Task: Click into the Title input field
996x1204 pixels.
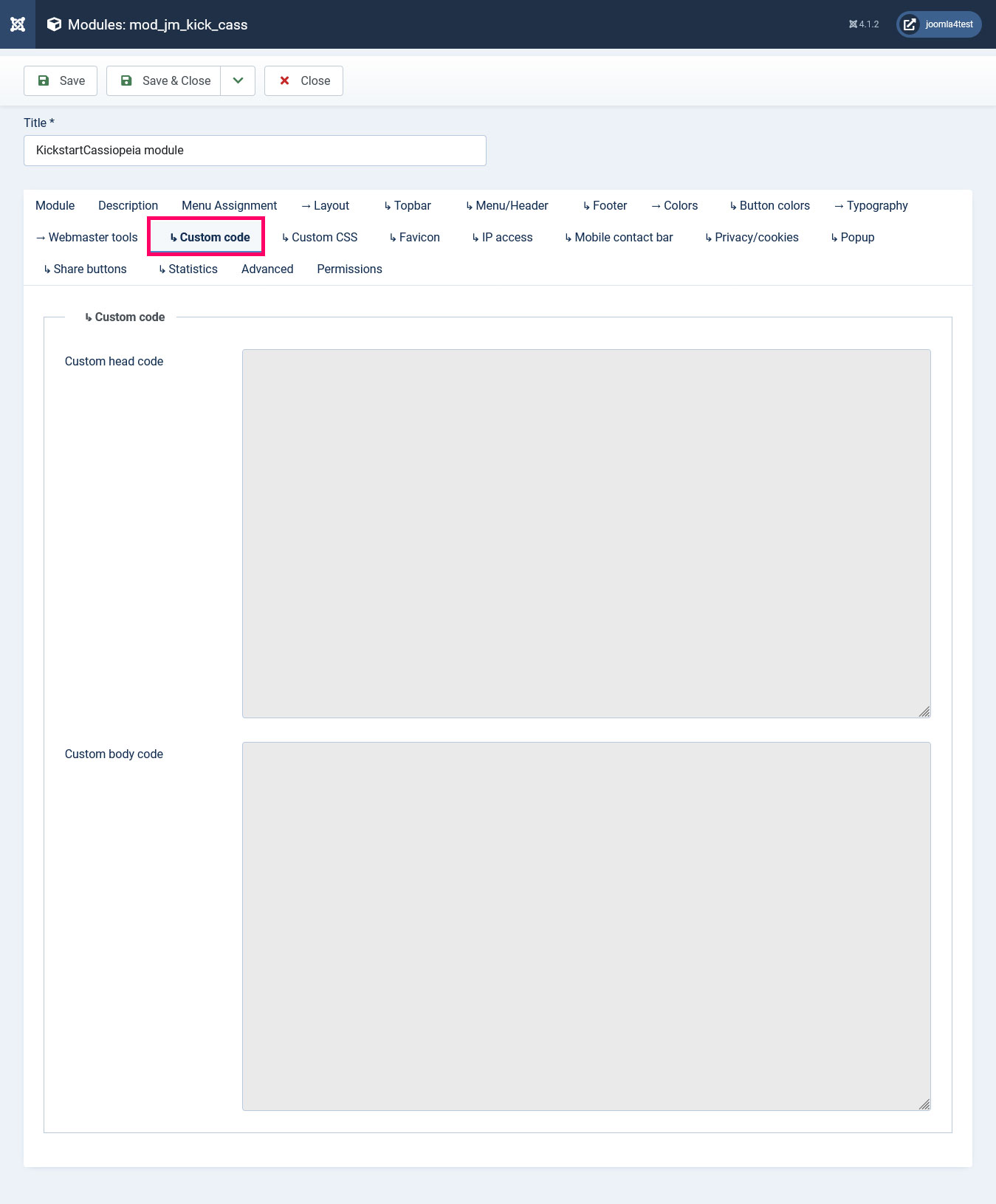Action: (255, 151)
